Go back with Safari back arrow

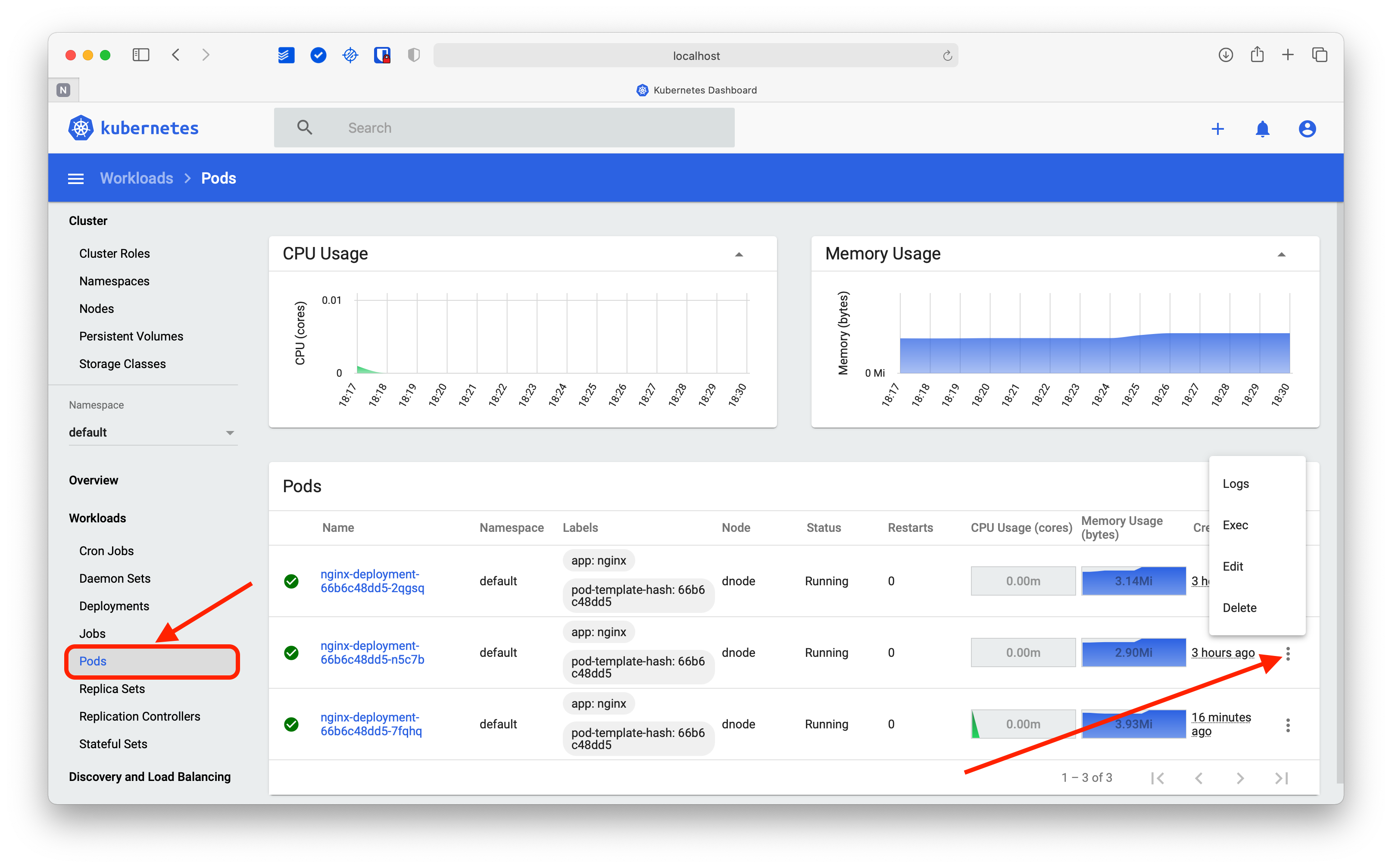[176, 55]
